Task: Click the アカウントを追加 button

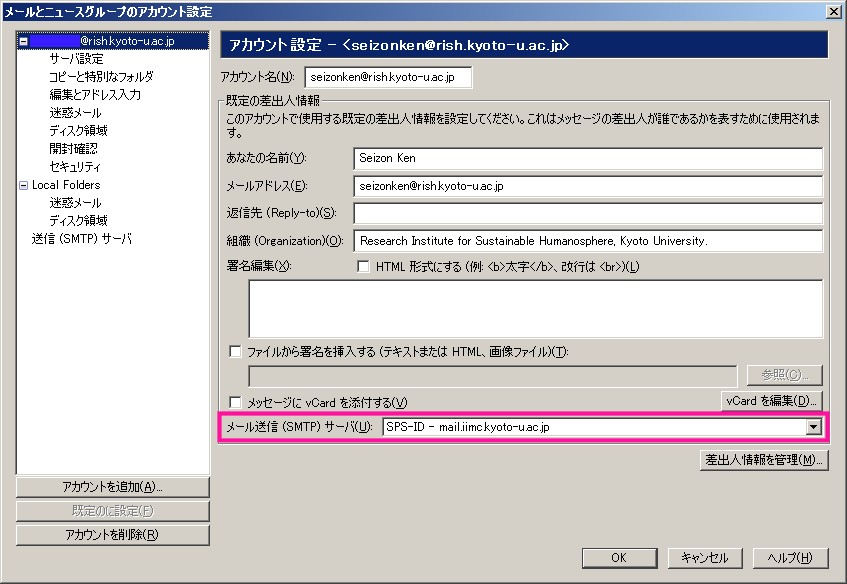Action: pyautogui.click(x=112, y=487)
